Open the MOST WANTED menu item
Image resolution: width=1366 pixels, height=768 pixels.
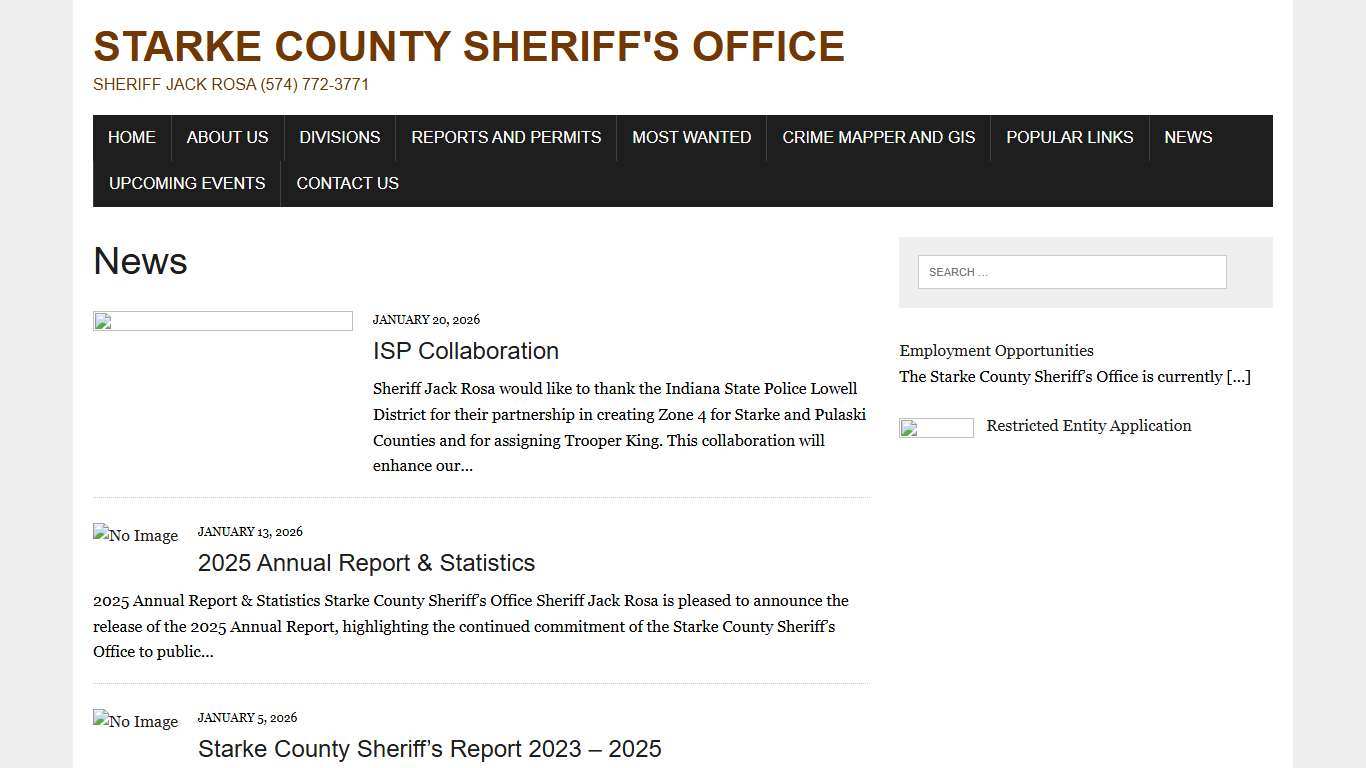(x=691, y=137)
